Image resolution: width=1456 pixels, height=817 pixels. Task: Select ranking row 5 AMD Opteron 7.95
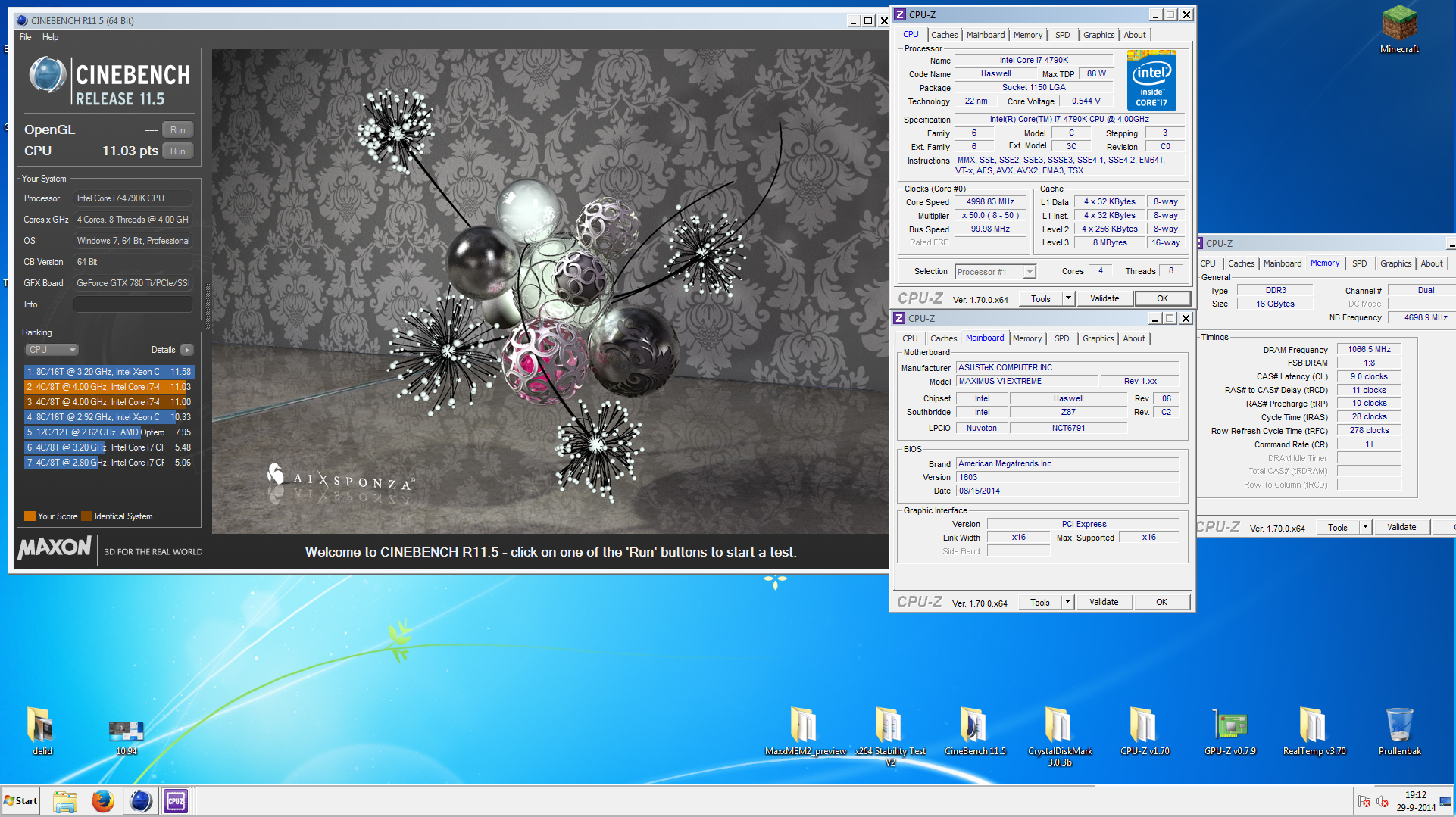109,432
